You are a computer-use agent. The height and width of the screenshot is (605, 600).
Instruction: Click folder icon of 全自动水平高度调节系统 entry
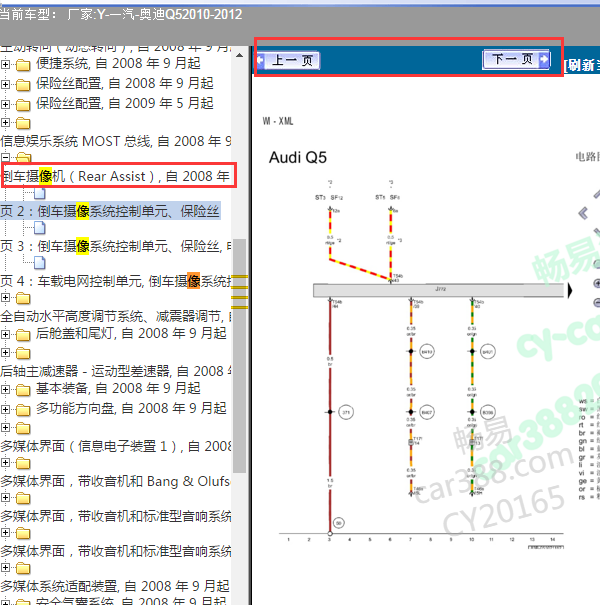[x=23, y=298]
